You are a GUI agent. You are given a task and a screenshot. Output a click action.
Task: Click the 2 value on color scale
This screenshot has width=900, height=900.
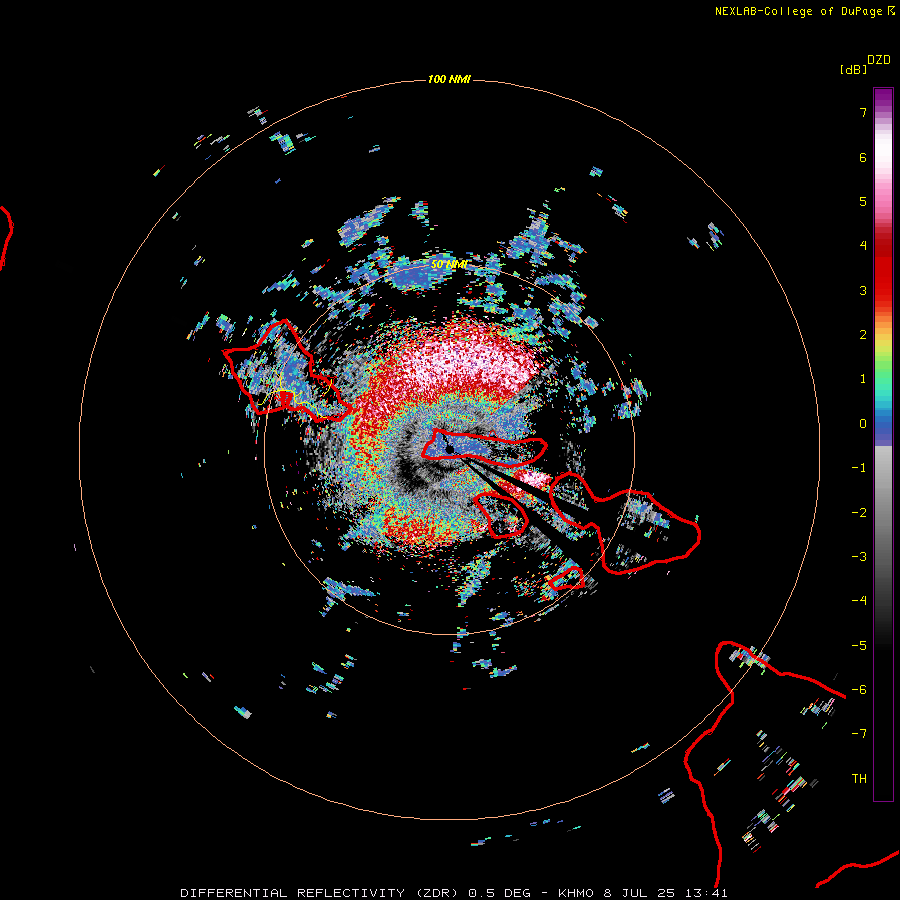click(x=863, y=335)
